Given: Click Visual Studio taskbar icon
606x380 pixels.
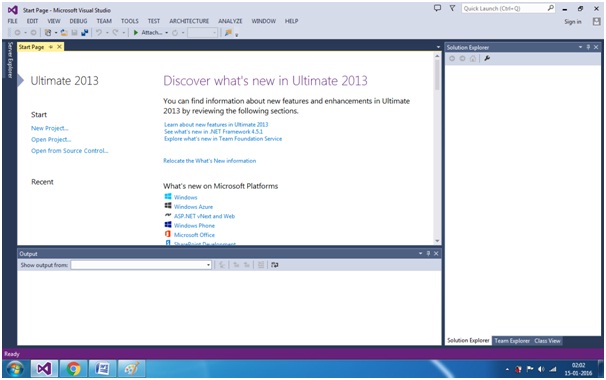Looking at the screenshot, I should tap(44, 369).
